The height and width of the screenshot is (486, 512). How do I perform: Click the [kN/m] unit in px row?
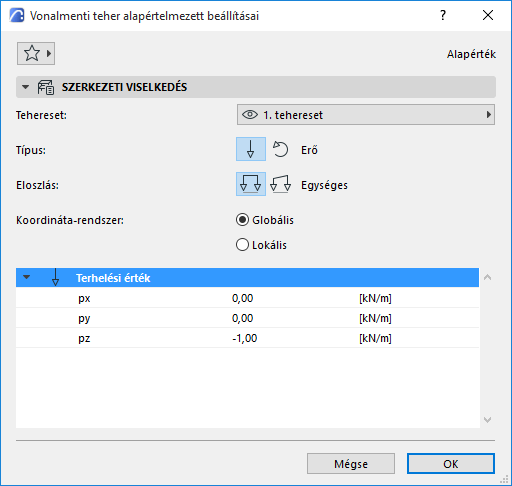(x=375, y=298)
